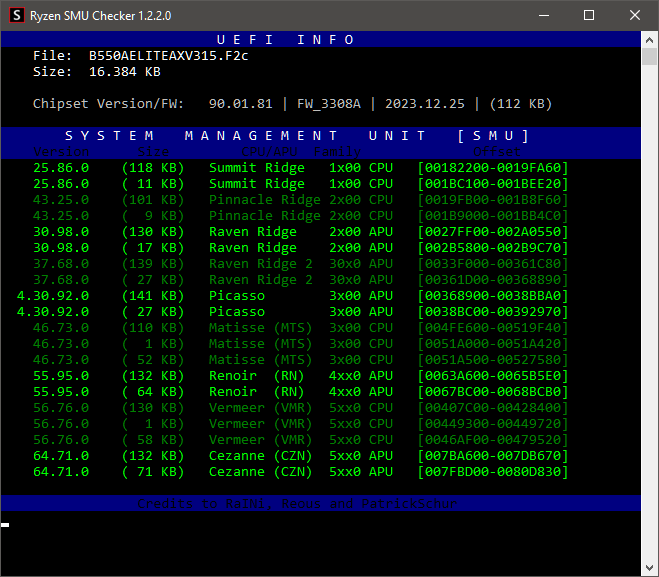Click offset [0019FB00-001B8F60] of Pinnacle Ridge
The height and width of the screenshot is (577, 659).
pyautogui.click(x=493, y=200)
